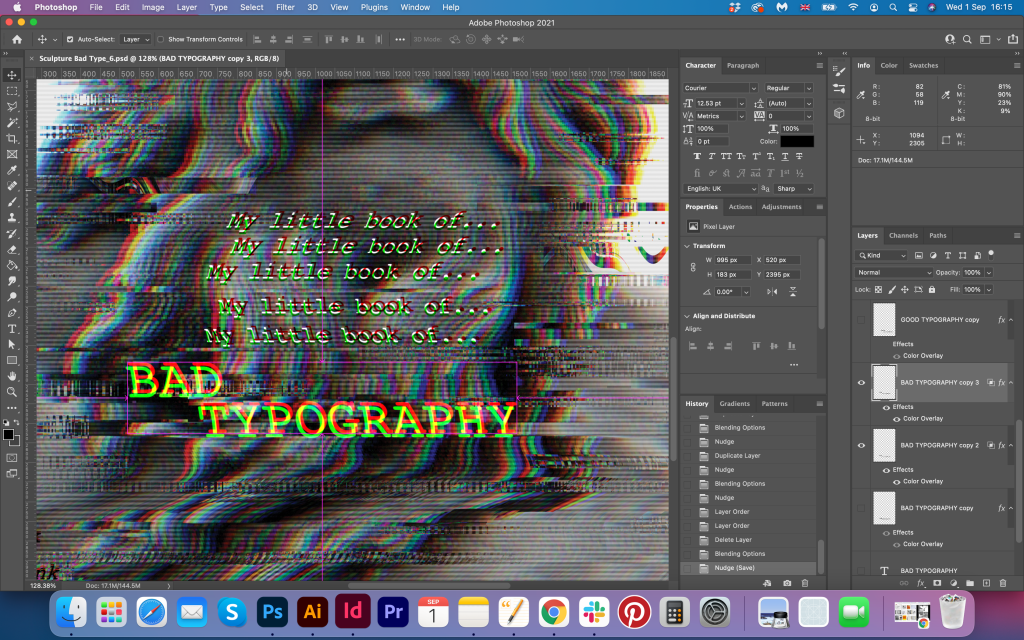Click the text Color swatch in Character
The height and width of the screenshot is (640, 1024).
tap(797, 141)
